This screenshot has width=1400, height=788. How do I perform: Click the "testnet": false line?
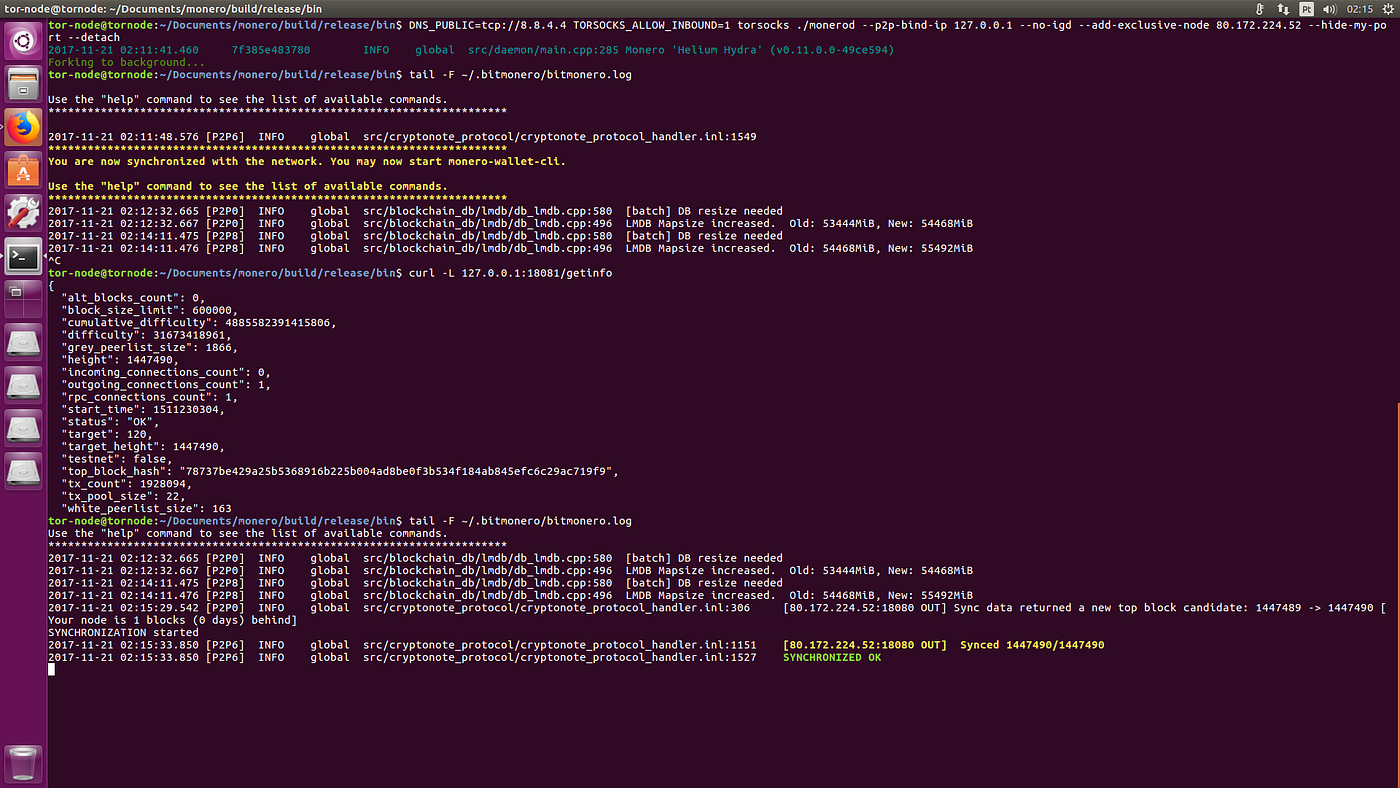[117, 459]
